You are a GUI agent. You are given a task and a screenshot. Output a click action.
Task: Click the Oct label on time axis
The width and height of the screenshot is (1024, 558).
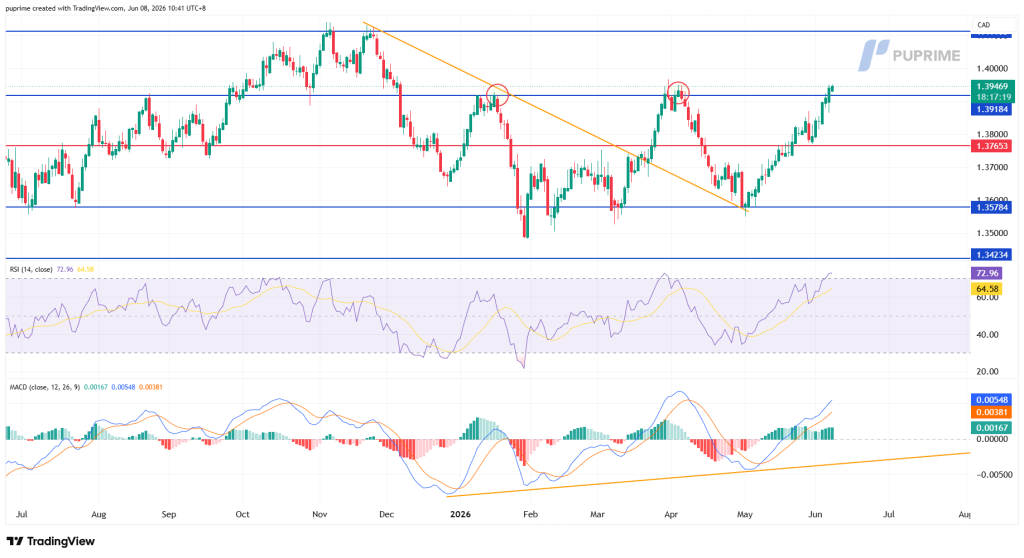pos(242,514)
